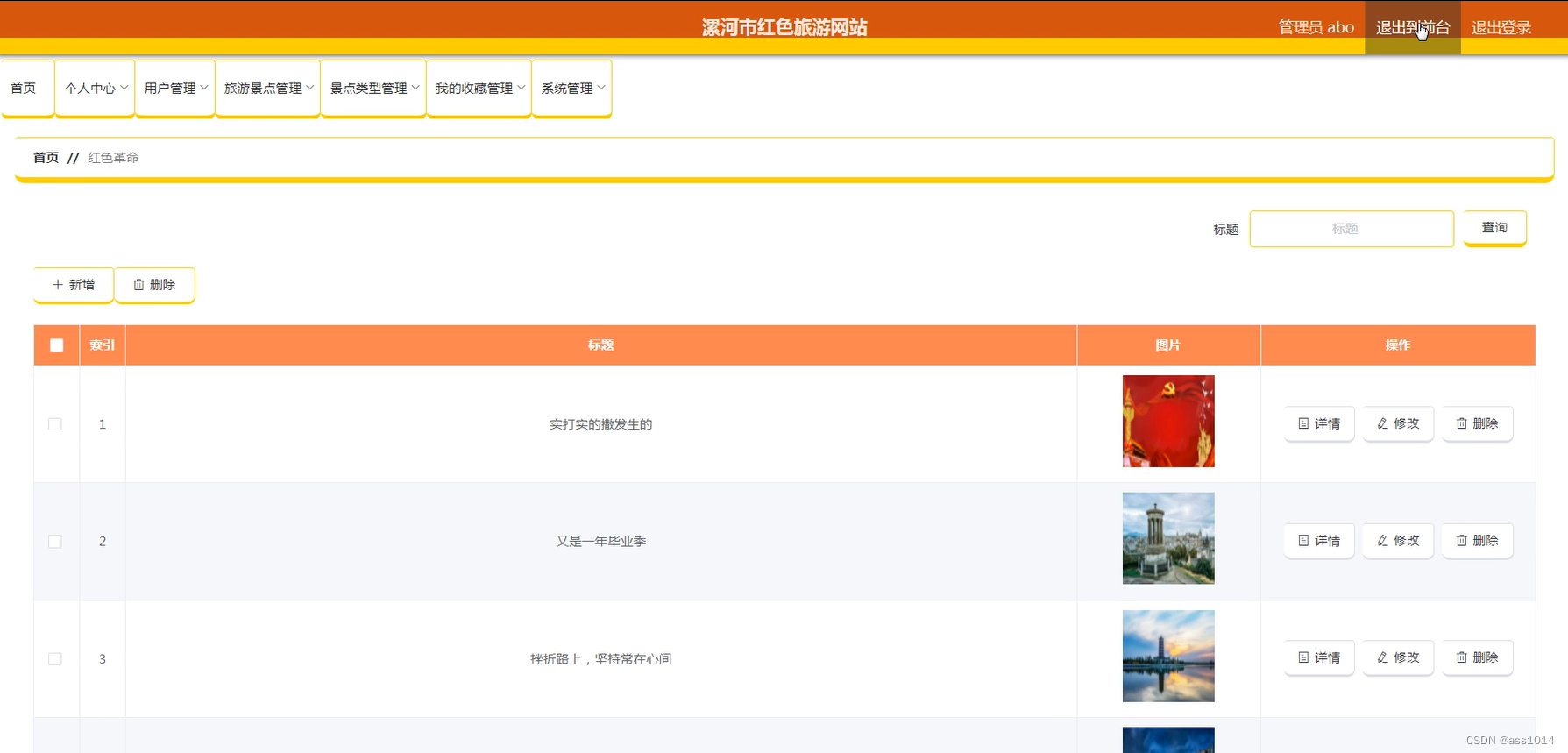Click the 查询 search button
The width and height of the screenshot is (1568, 753).
[x=1494, y=228]
